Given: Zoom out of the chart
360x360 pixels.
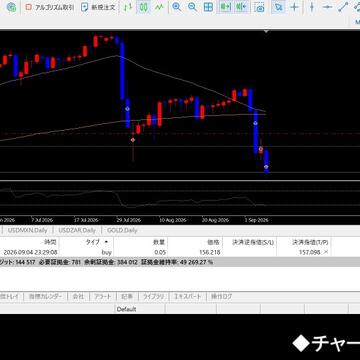Looking at the screenshot, I should pos(192,7).
